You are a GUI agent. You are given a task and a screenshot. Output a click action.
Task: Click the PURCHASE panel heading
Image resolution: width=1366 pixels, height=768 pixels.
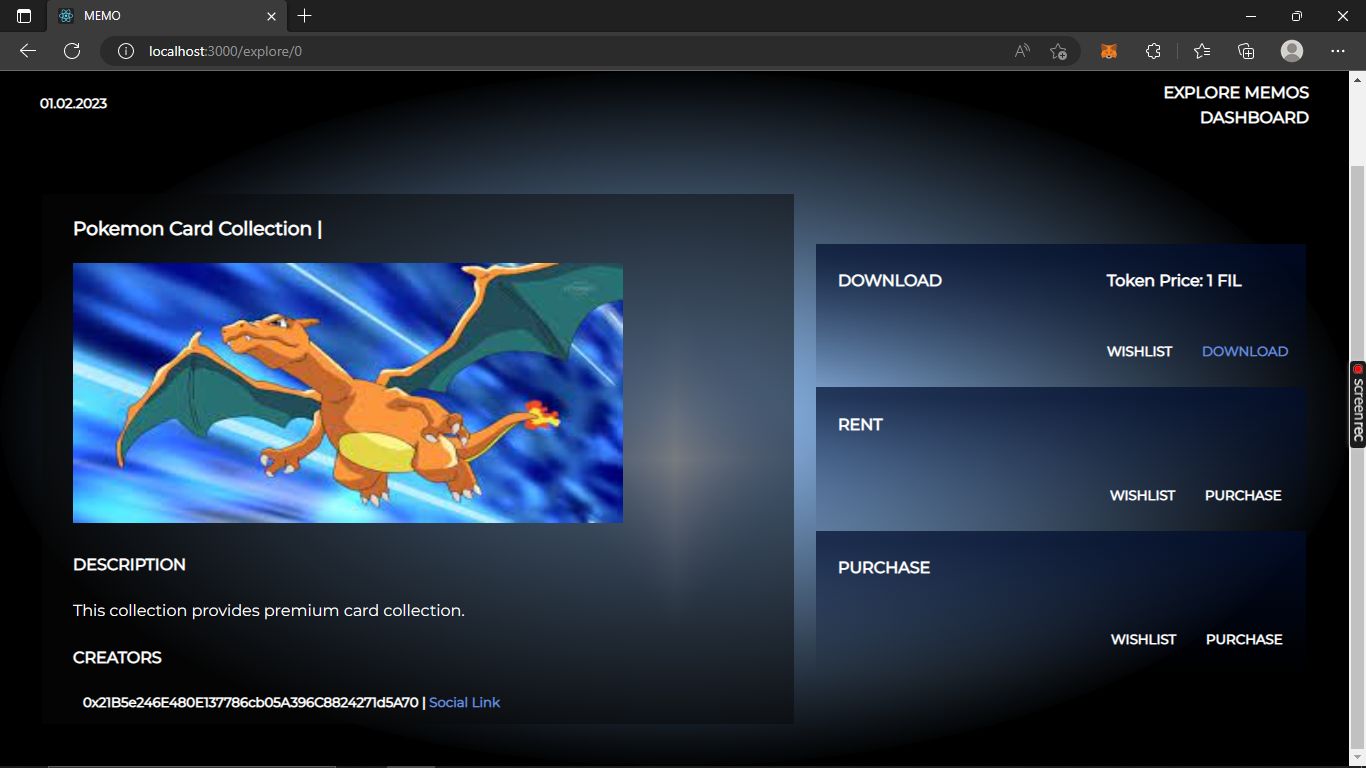884,567
